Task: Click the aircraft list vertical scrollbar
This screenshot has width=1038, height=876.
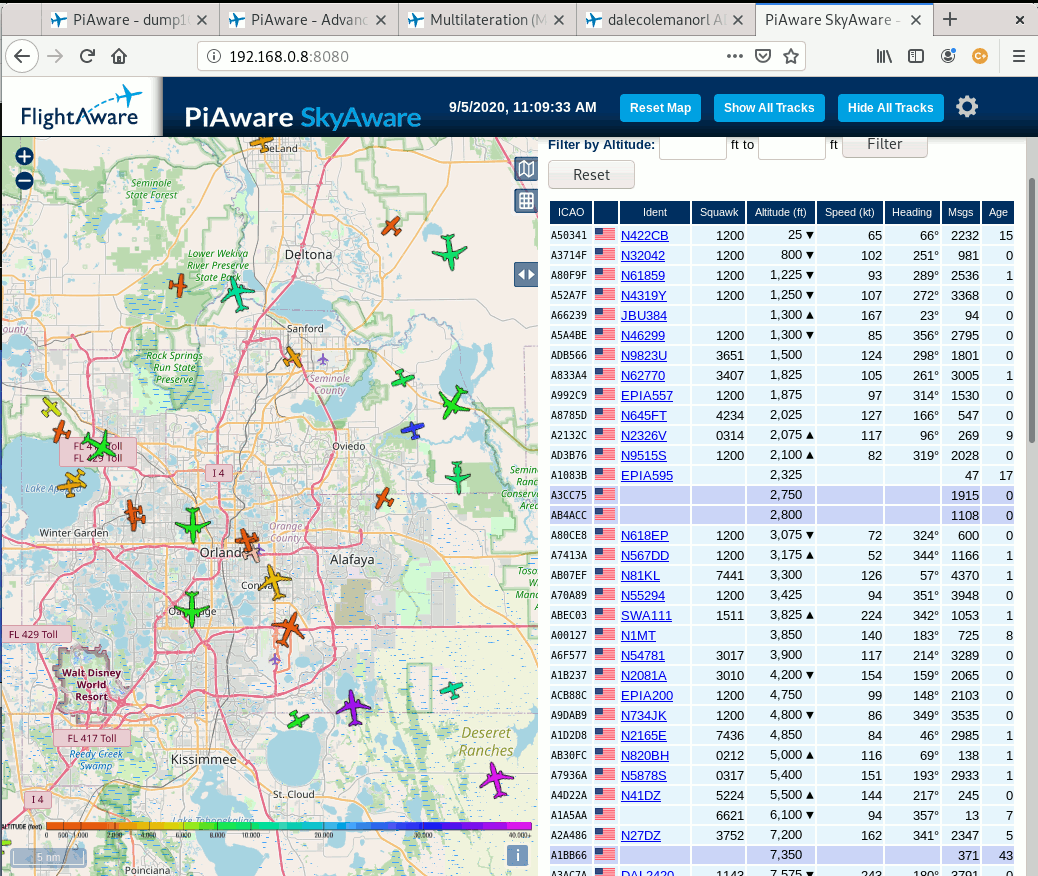Action: pyautogui.click(x=1032, y=310)
